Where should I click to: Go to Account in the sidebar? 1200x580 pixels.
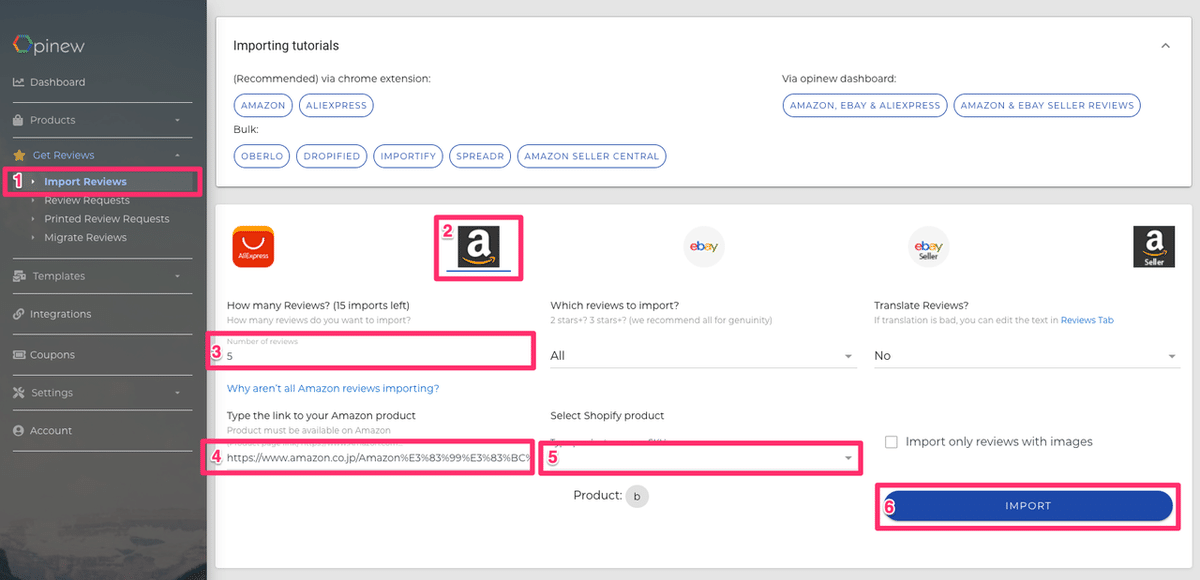(51, 431)
